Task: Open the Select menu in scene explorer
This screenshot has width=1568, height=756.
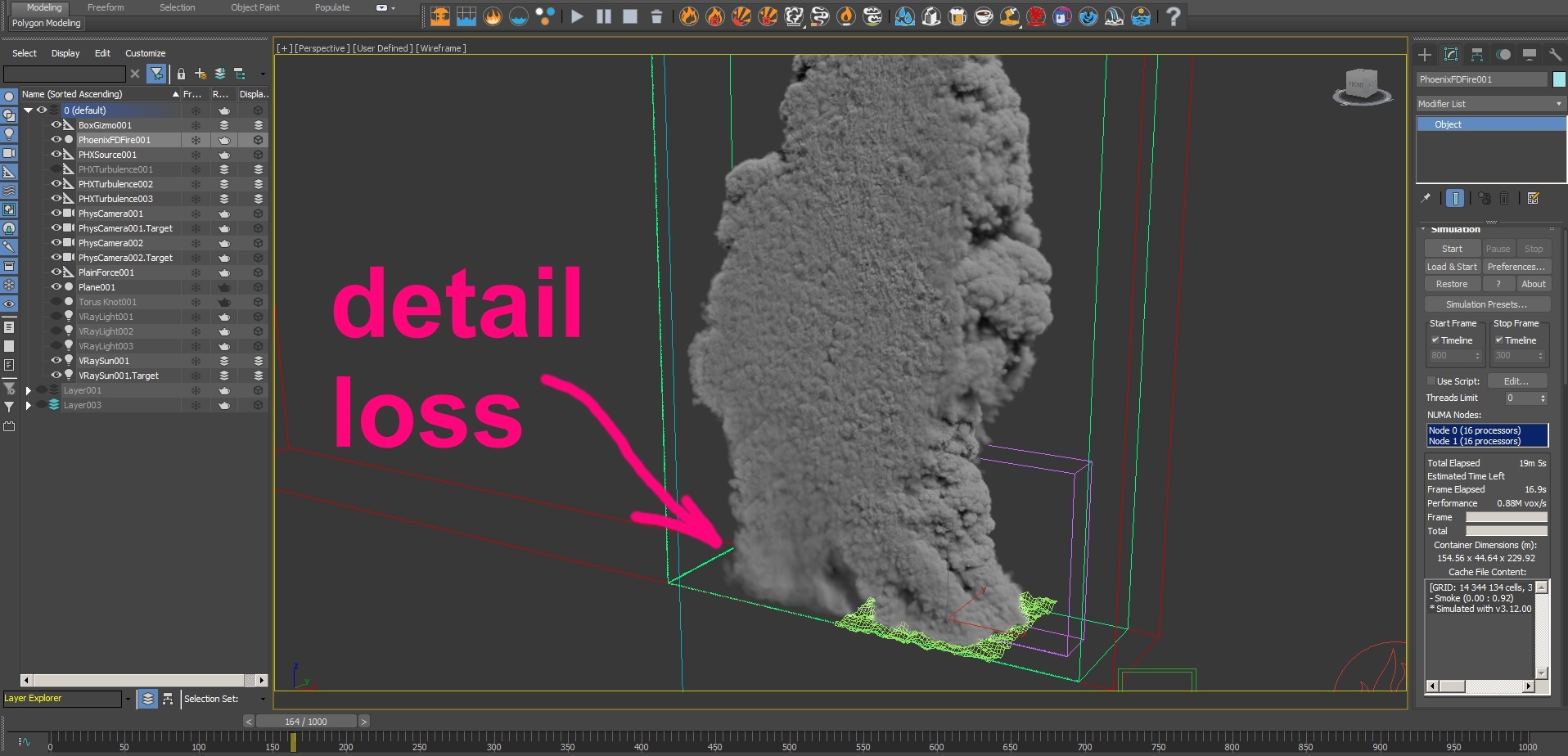Action: [25, 53]
